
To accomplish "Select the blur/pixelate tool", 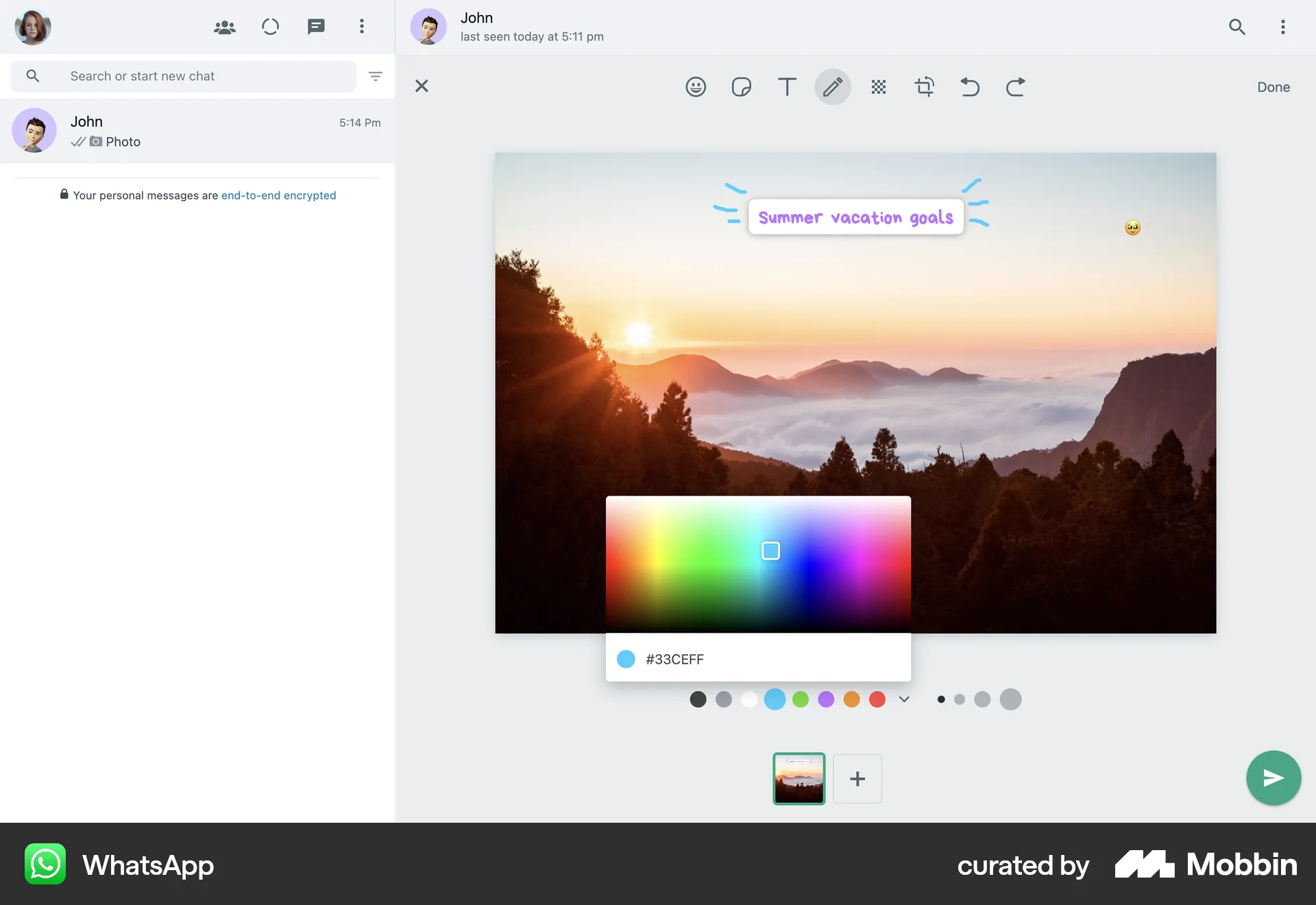I will coord(878,86).
